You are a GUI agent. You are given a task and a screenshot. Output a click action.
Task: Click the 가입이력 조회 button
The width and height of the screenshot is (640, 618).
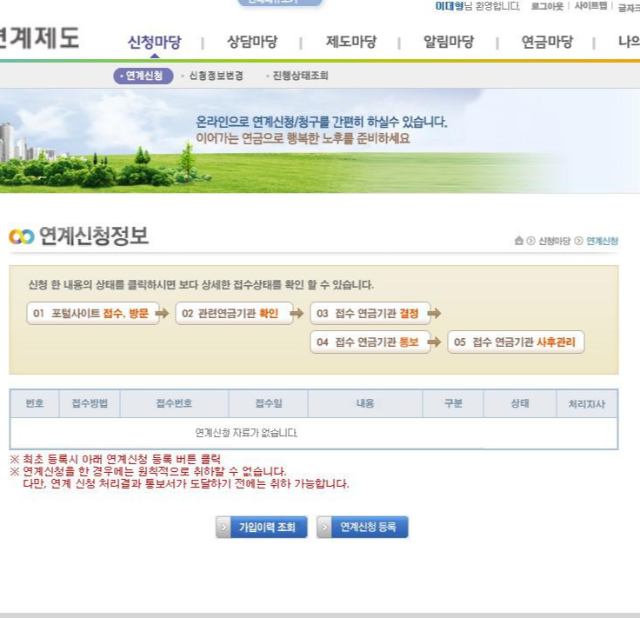262,527
